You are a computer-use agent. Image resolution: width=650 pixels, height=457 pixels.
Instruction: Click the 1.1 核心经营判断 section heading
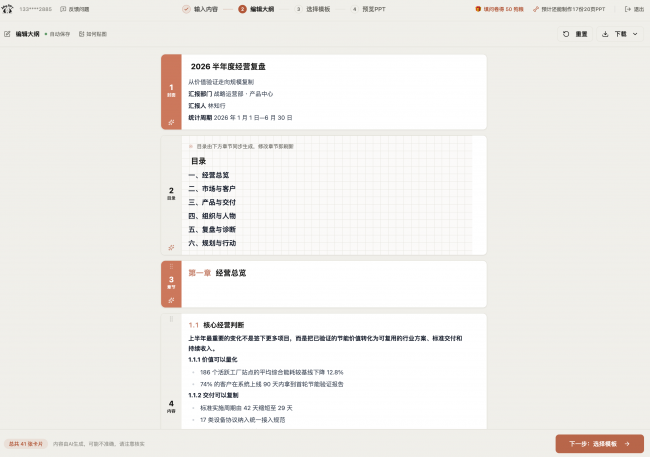pos(216,325)
